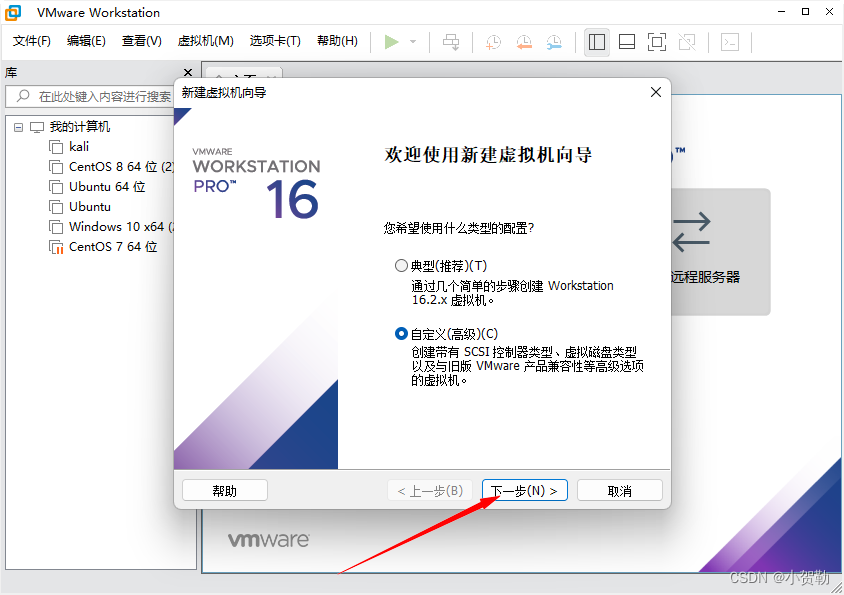The width and height of the screenshot is (844, 595).
Task: Select the CentOS 7 64 位 virtual machine
Action: point(113,246)
